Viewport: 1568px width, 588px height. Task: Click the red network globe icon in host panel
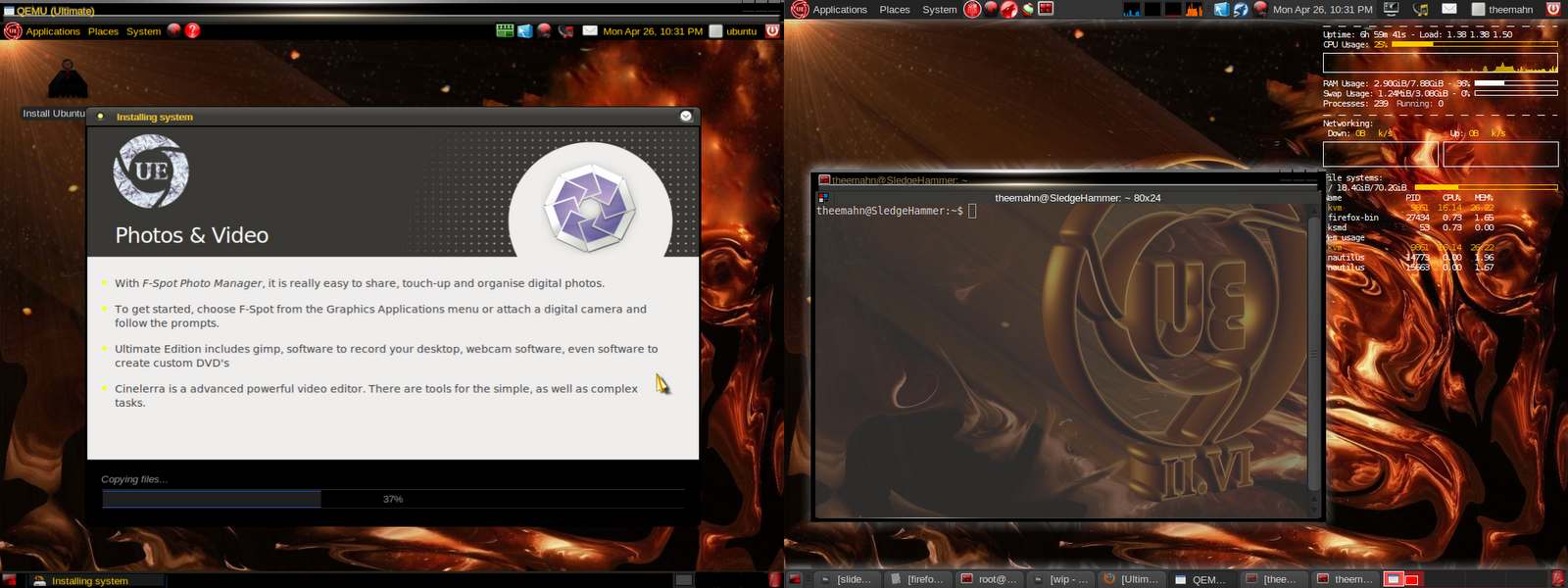[1259, 10]
